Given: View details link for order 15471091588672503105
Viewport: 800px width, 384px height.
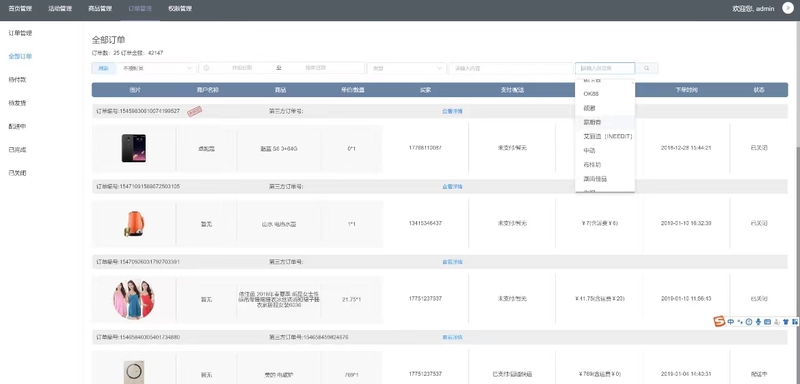Looking at the screenshot, I should [452, 187].
